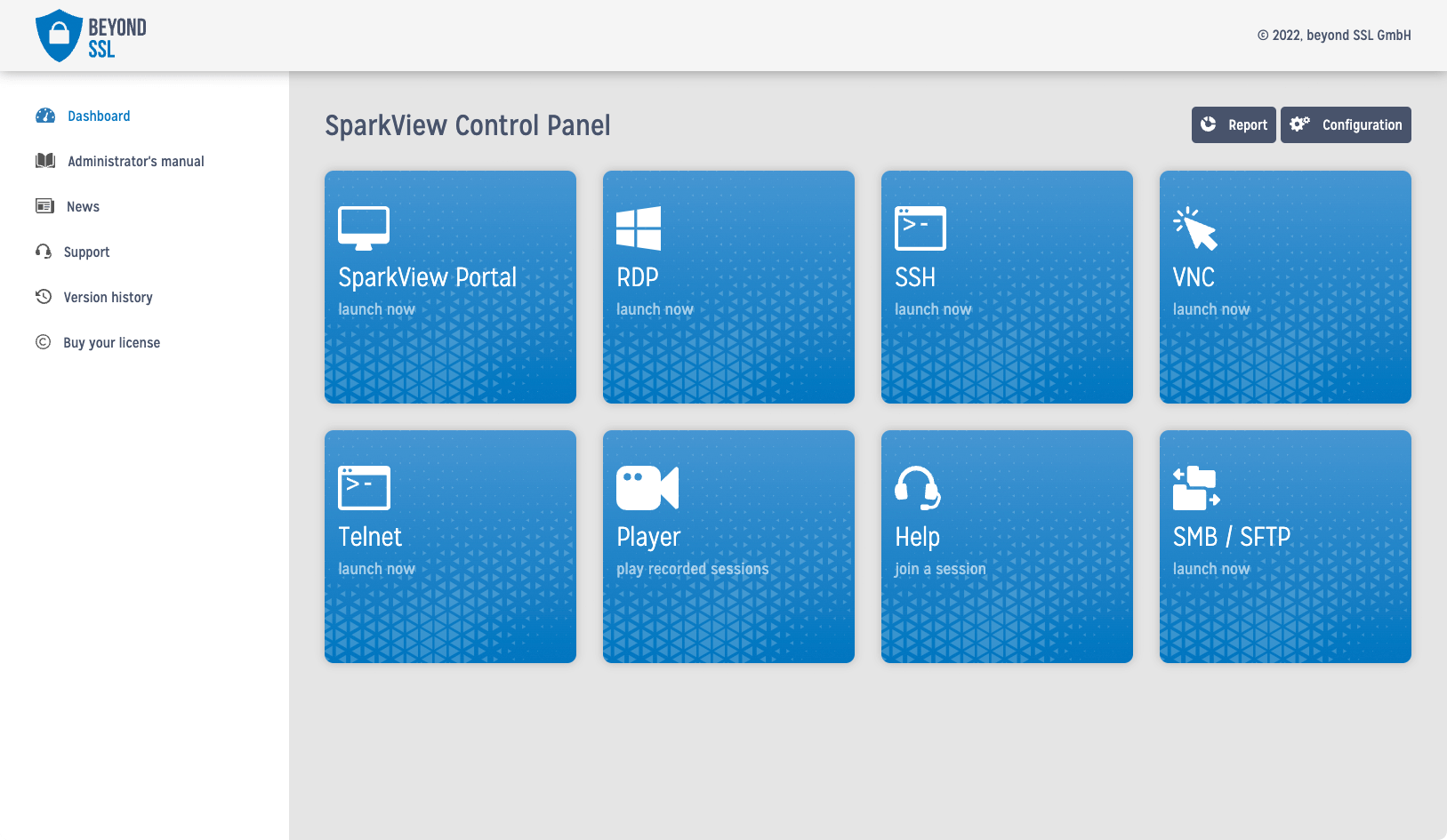Click 'launch now' under RDP
The image size is (1447, 840).
click(655, 309)
